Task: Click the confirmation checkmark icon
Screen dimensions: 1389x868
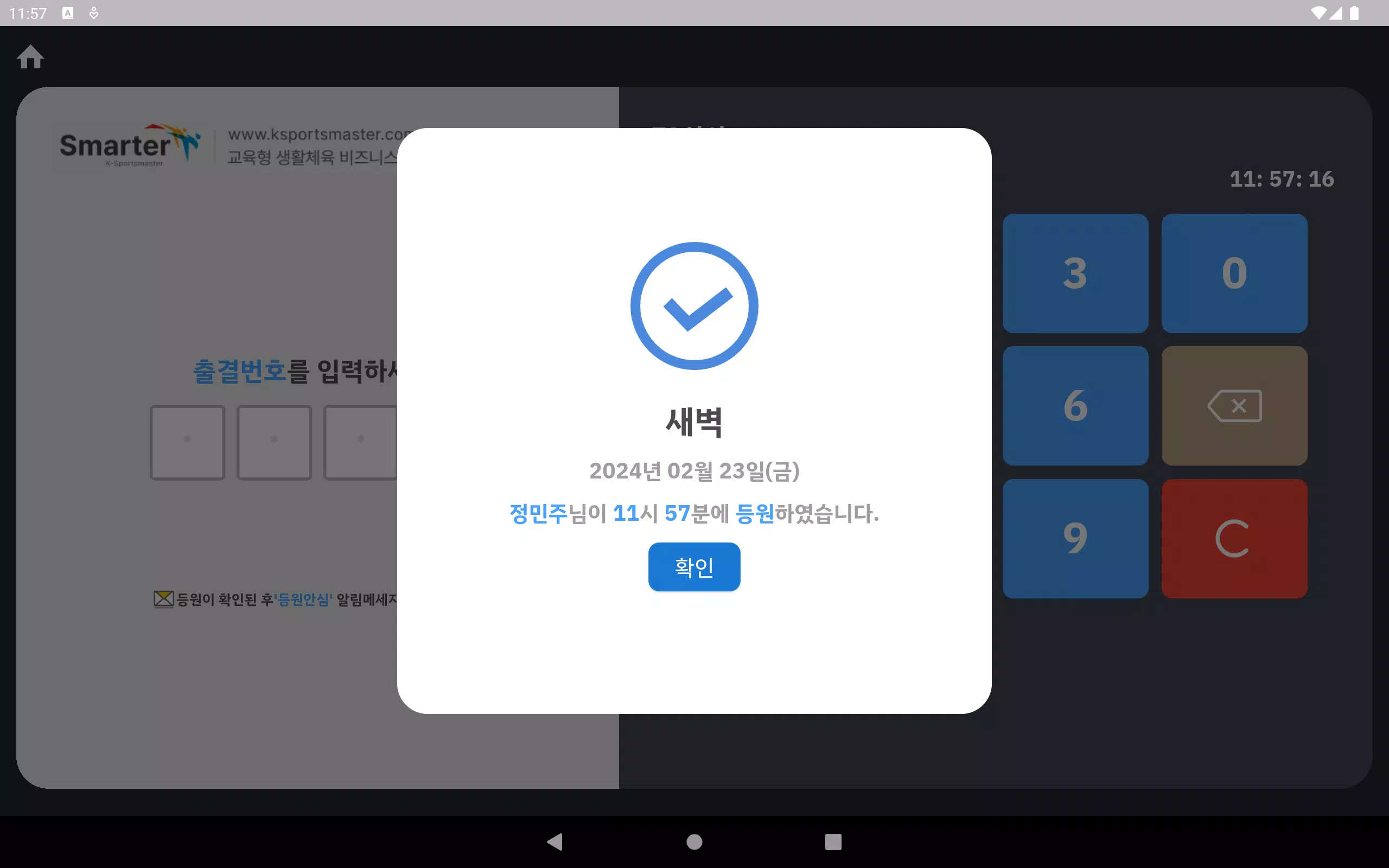Action: pyautogui.click(x=694, y=305)
